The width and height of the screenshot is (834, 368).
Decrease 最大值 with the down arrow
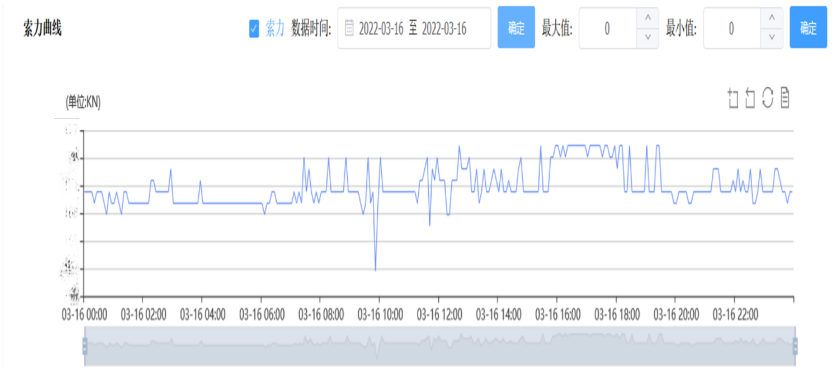coord(647,38)
